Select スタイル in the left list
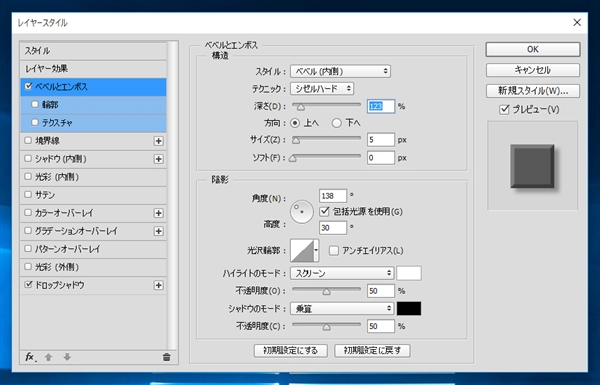Viewport: 600px width, 385px height. pyautogui.click(x=93, y=51)
